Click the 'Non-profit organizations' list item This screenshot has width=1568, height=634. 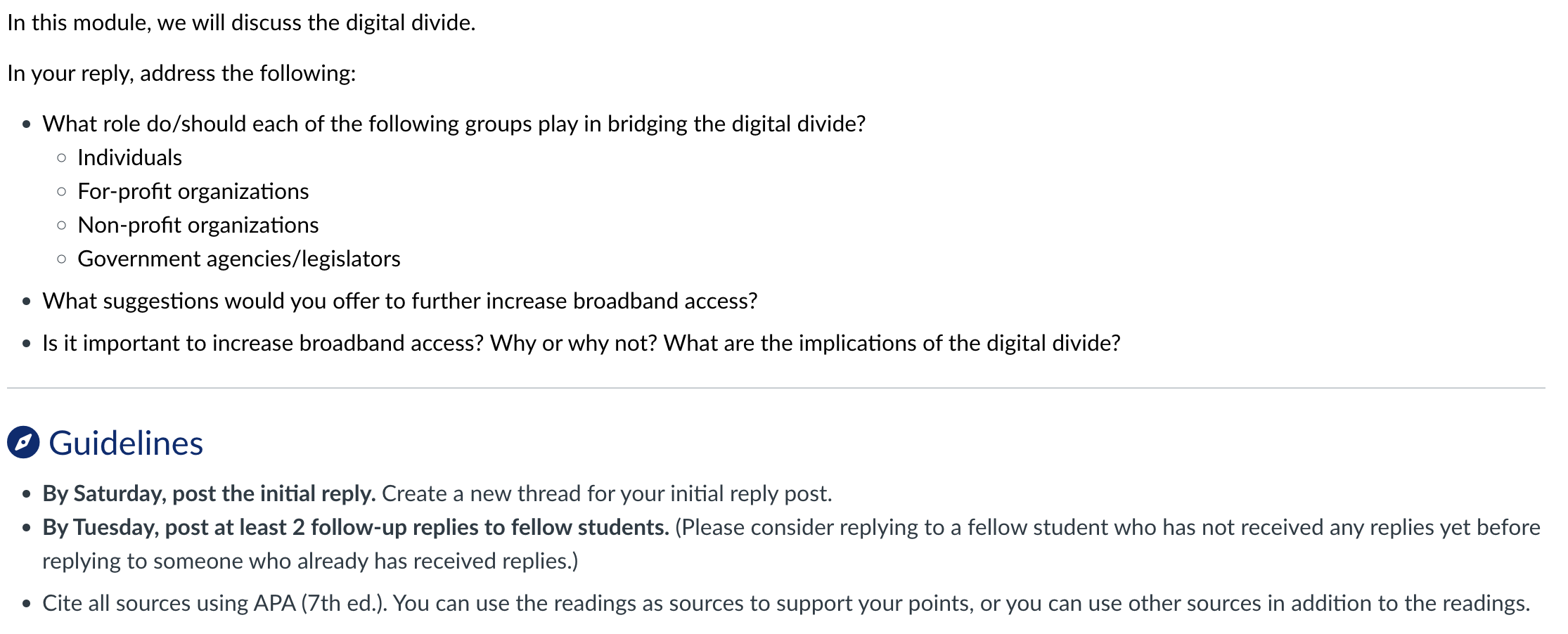coord(198,225)
